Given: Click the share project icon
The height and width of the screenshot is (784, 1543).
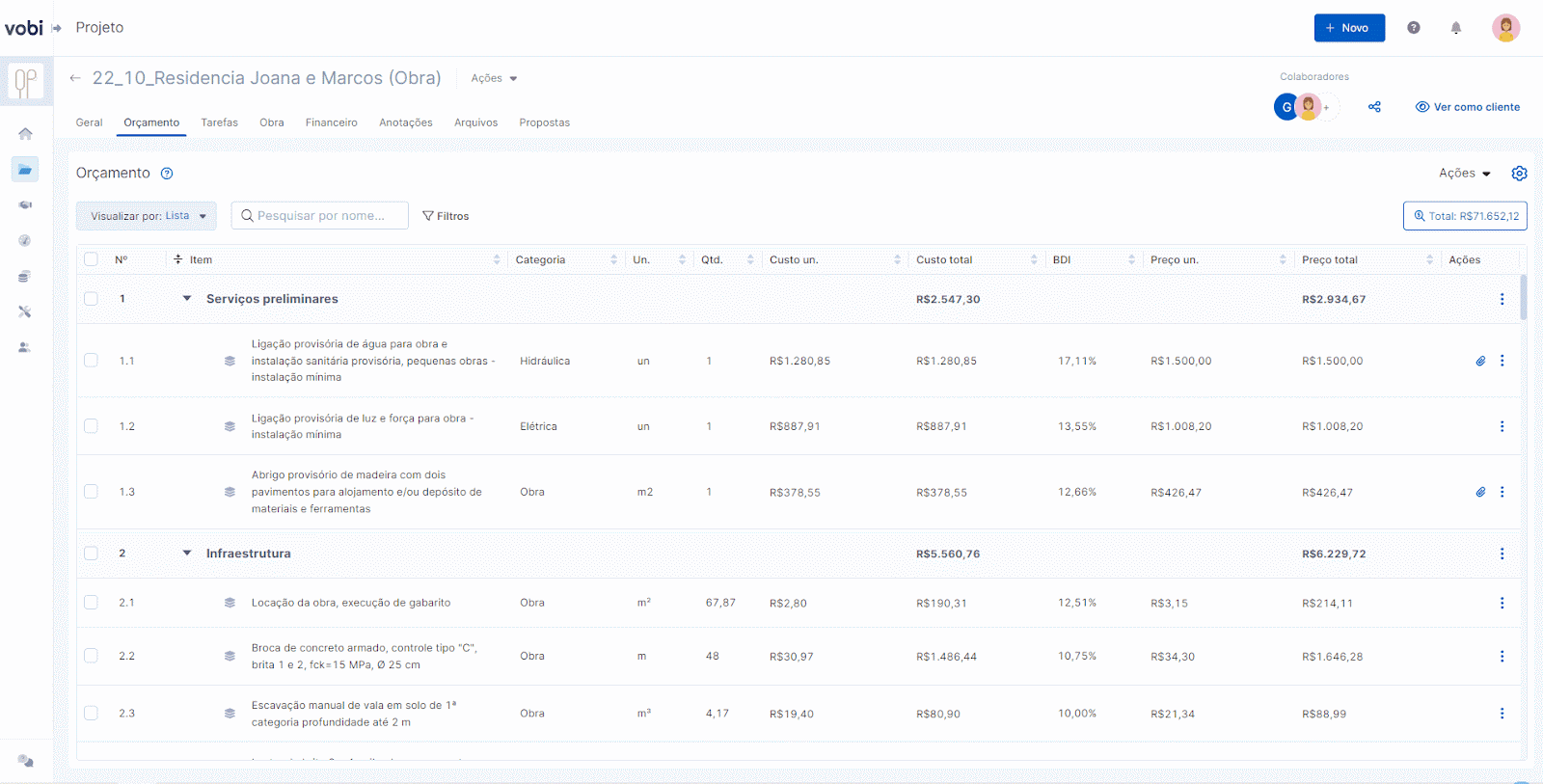Looking at the screenshot, I should pyautogui.click(x=1374, y=107).
